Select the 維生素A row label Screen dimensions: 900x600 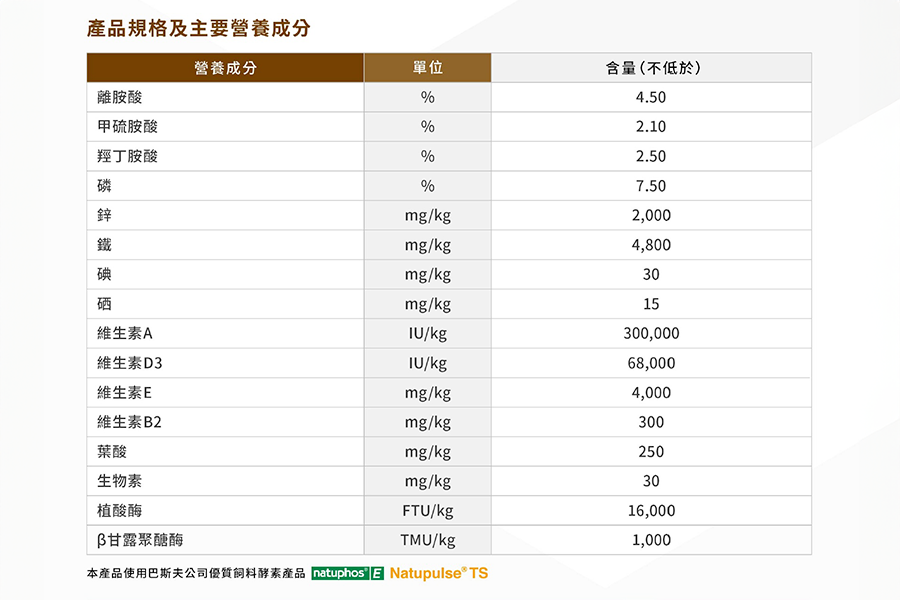124,333
